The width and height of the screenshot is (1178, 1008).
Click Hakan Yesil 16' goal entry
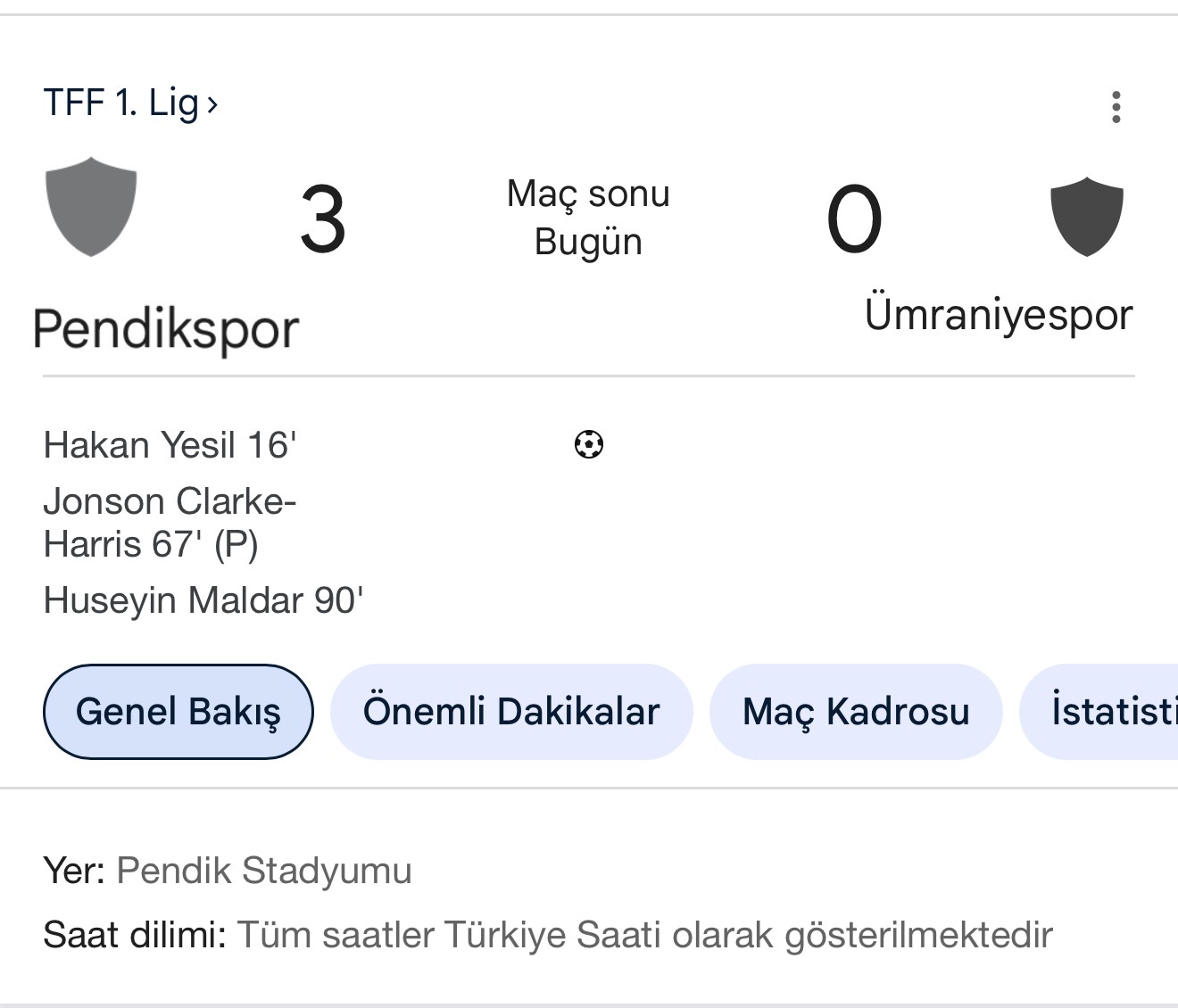pyautogui.click(x=170, y=445)
